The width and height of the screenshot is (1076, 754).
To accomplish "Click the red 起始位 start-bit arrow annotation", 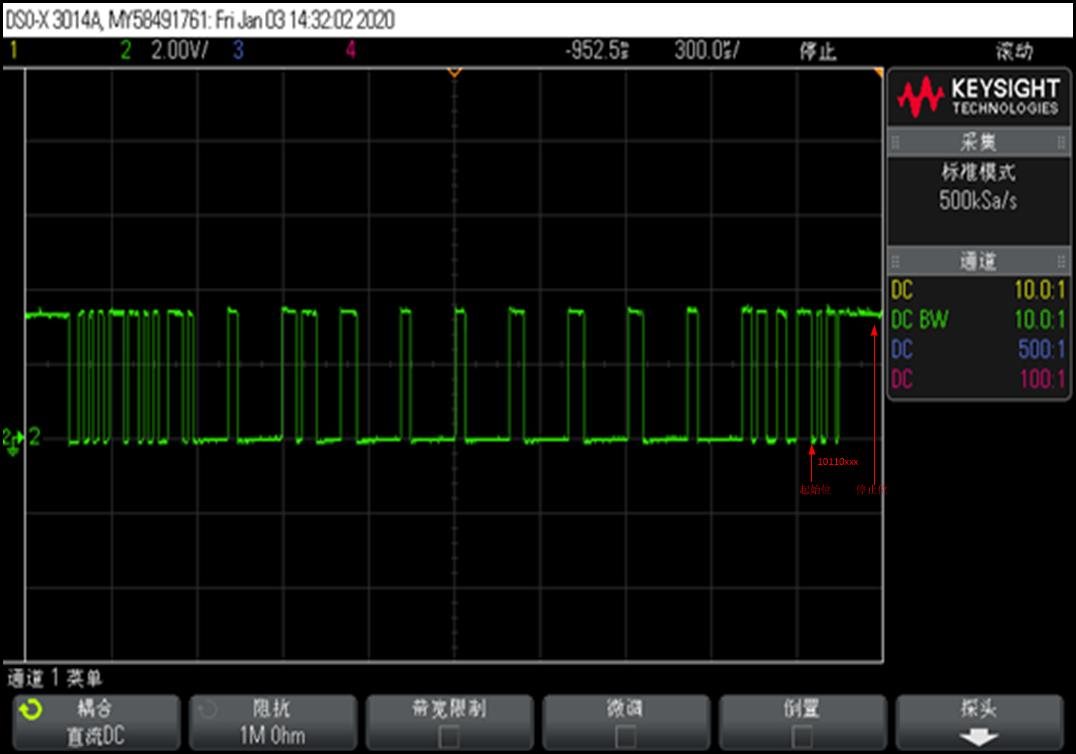I will (x=812, y=464).
